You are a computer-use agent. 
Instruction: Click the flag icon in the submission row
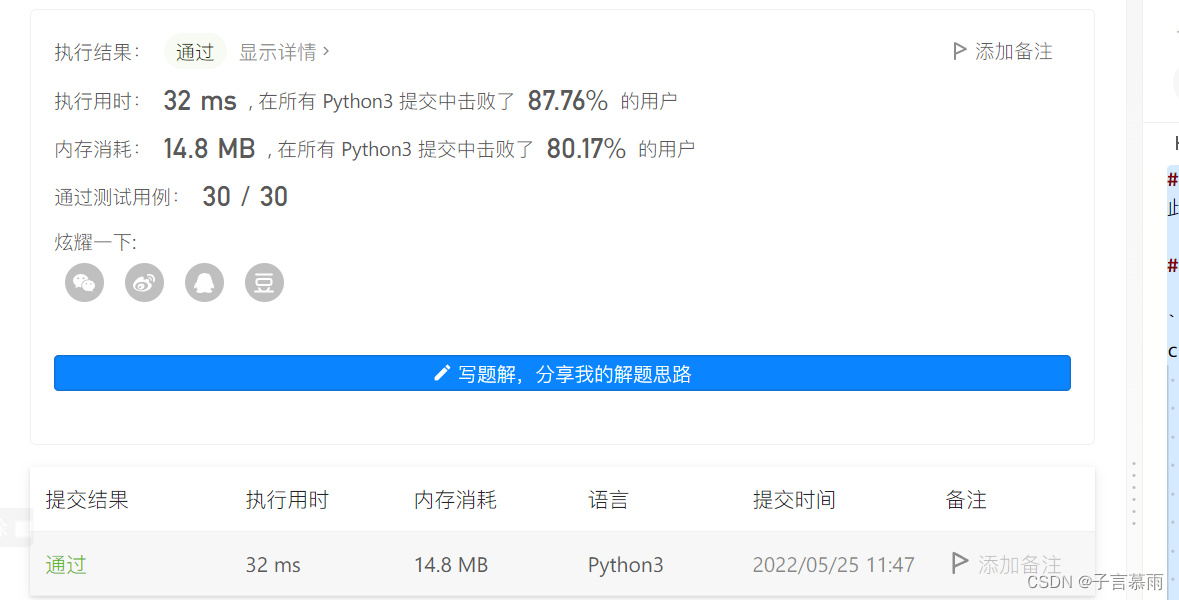960,564
